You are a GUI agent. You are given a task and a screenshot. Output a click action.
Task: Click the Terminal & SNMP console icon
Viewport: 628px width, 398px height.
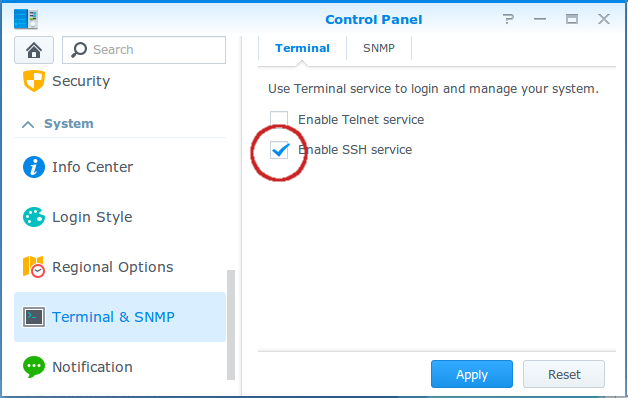tap(34, 317)
